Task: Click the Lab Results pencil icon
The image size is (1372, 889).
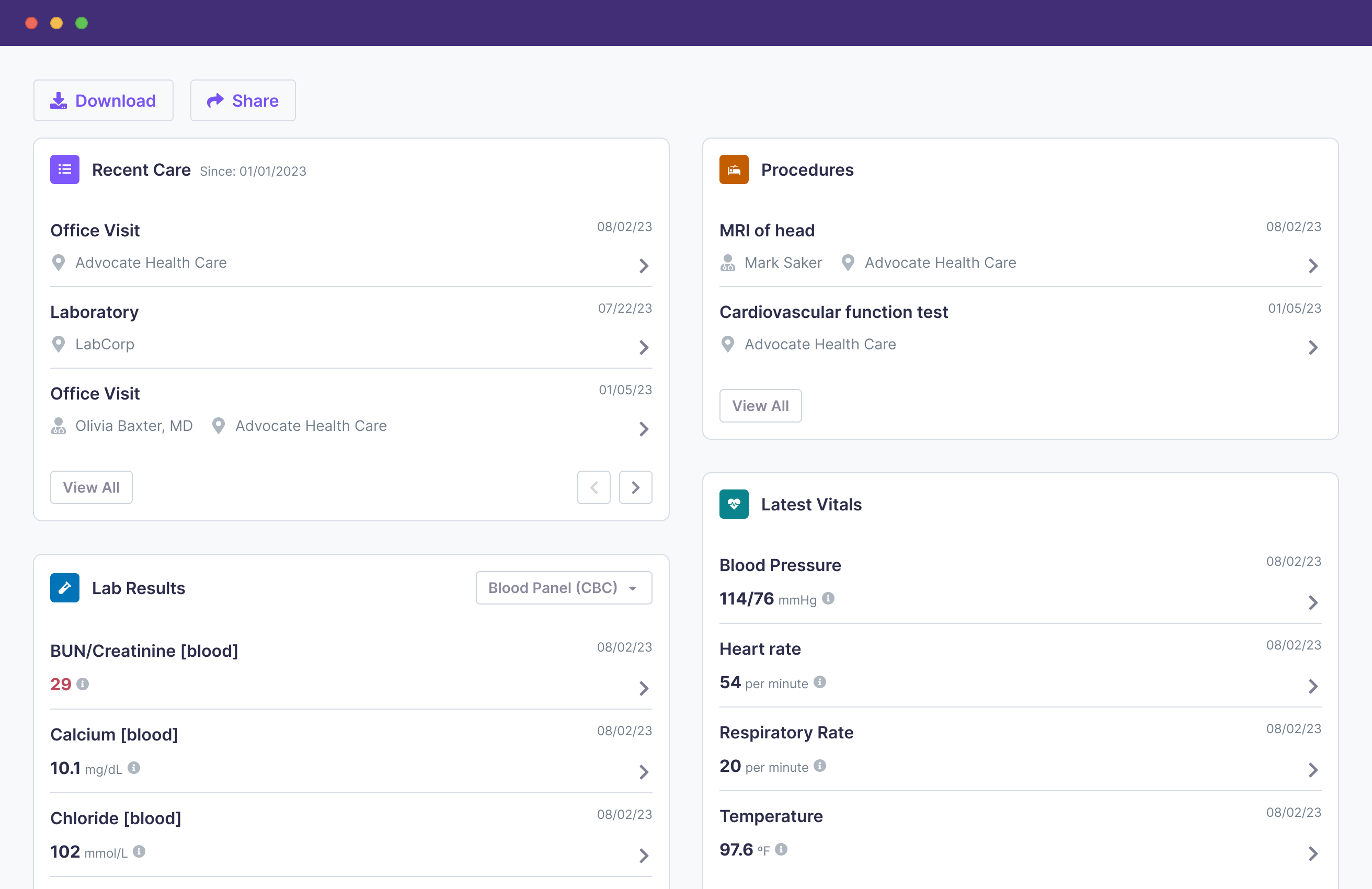Action: tap(64, 587)
